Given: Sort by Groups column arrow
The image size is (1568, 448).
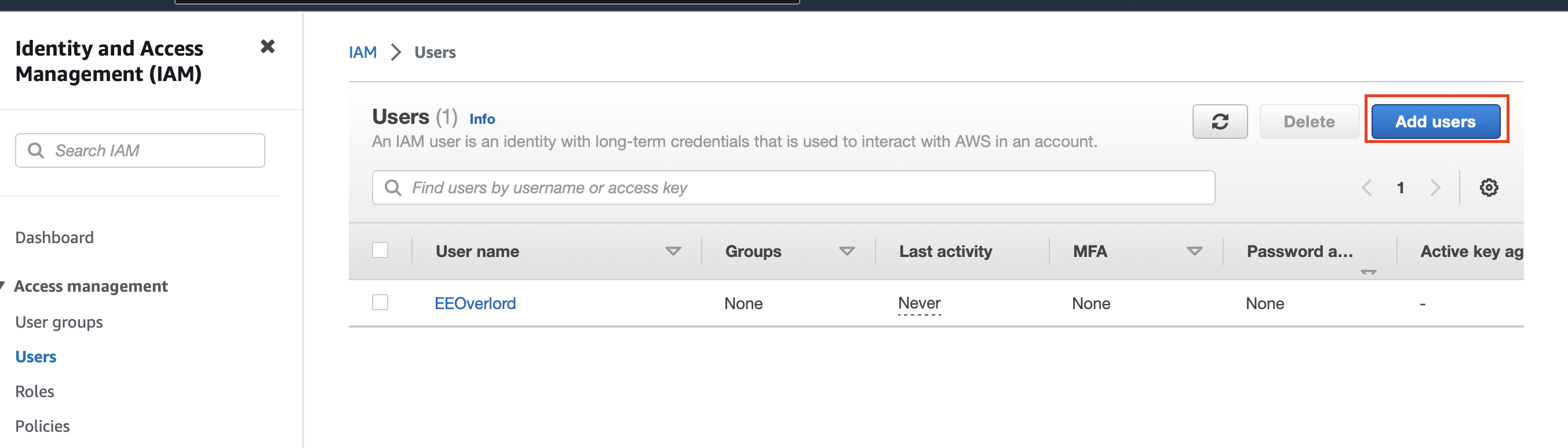Looking at the screenshot, I should tap(846, 251).
